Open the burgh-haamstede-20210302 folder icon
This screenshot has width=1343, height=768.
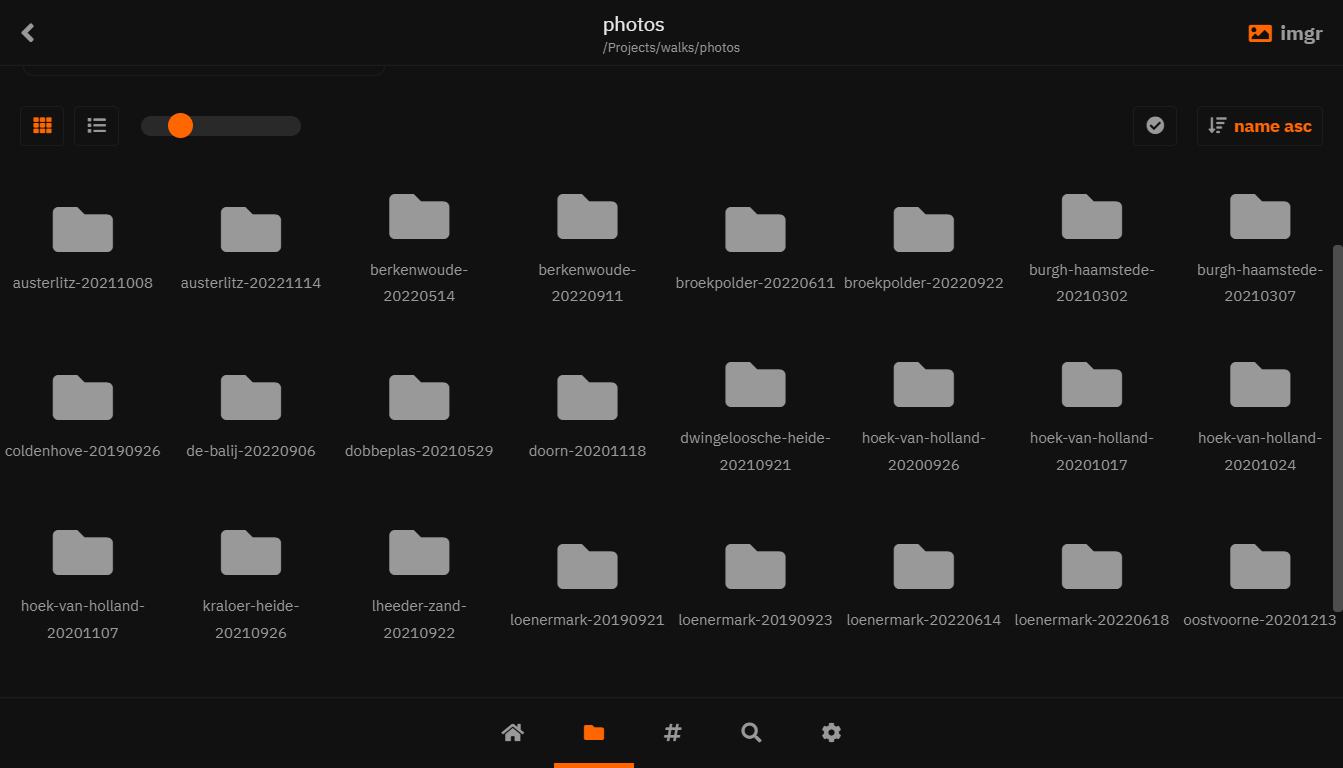pos(1092,216)
